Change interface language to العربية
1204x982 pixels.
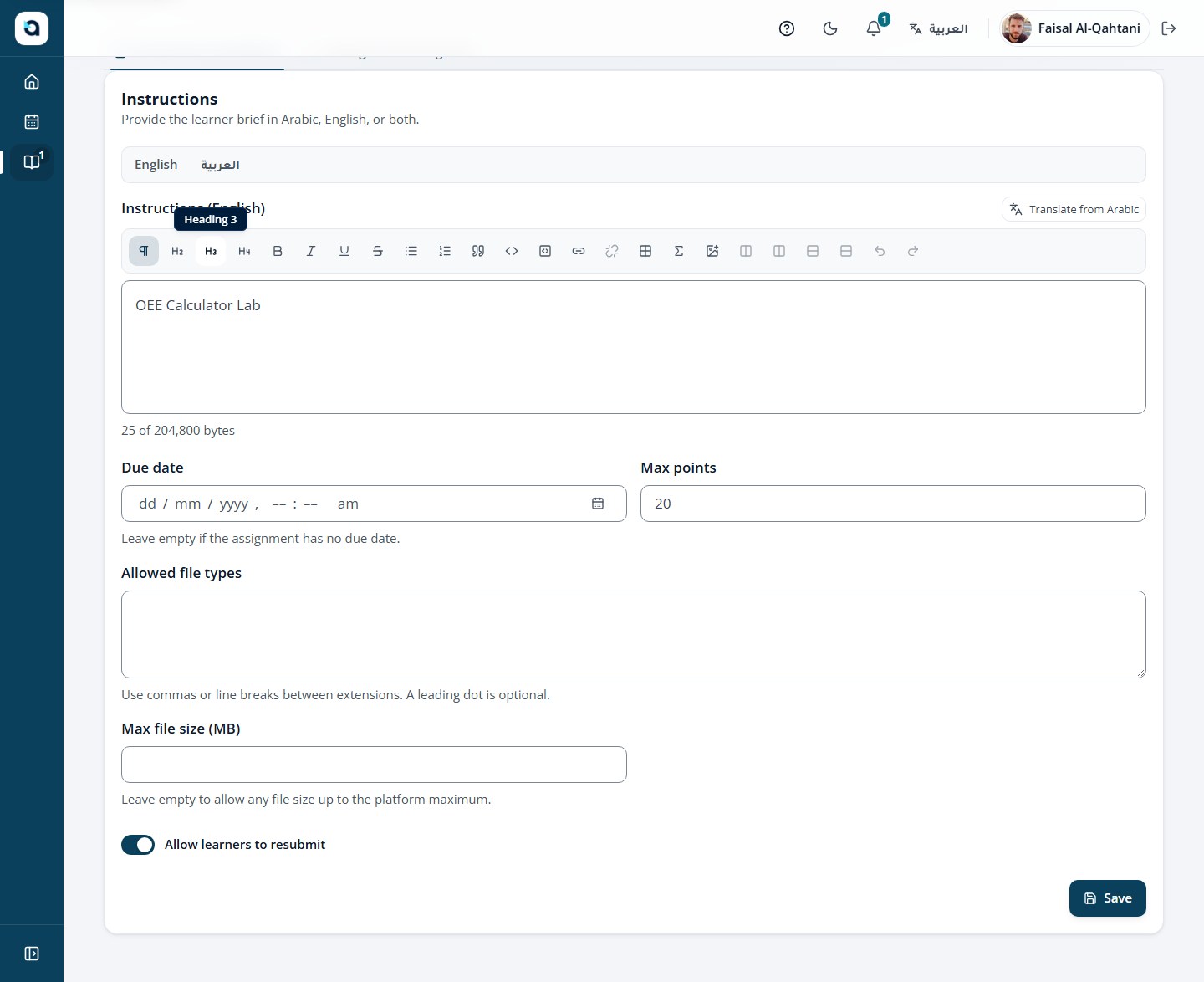(x=938, y=28)
